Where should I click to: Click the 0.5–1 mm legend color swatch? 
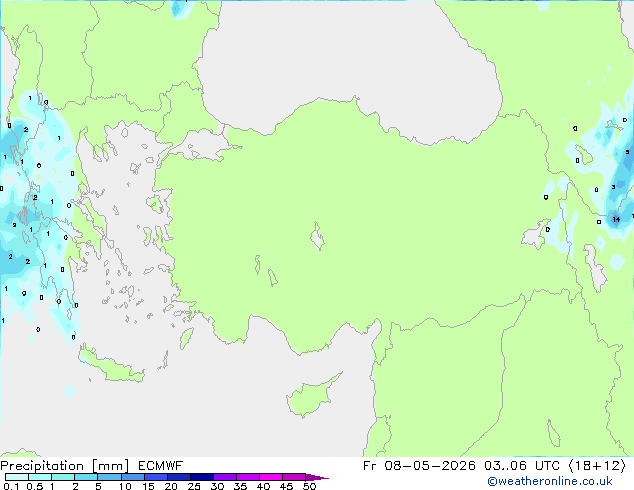pos(40,477)
